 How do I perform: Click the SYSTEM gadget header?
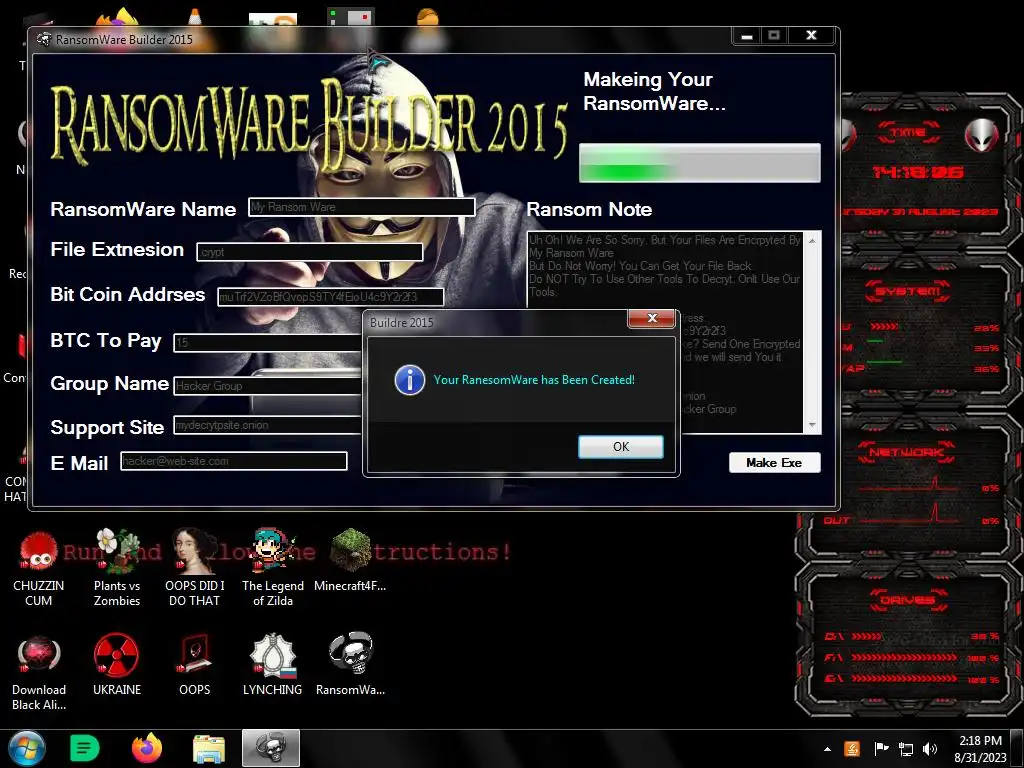click(x=908, y=291)
